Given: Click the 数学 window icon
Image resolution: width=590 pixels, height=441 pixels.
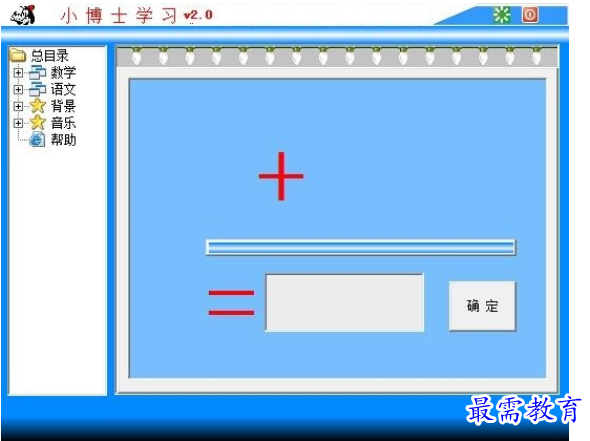Looking at the screenshot, I should (38, 73).
